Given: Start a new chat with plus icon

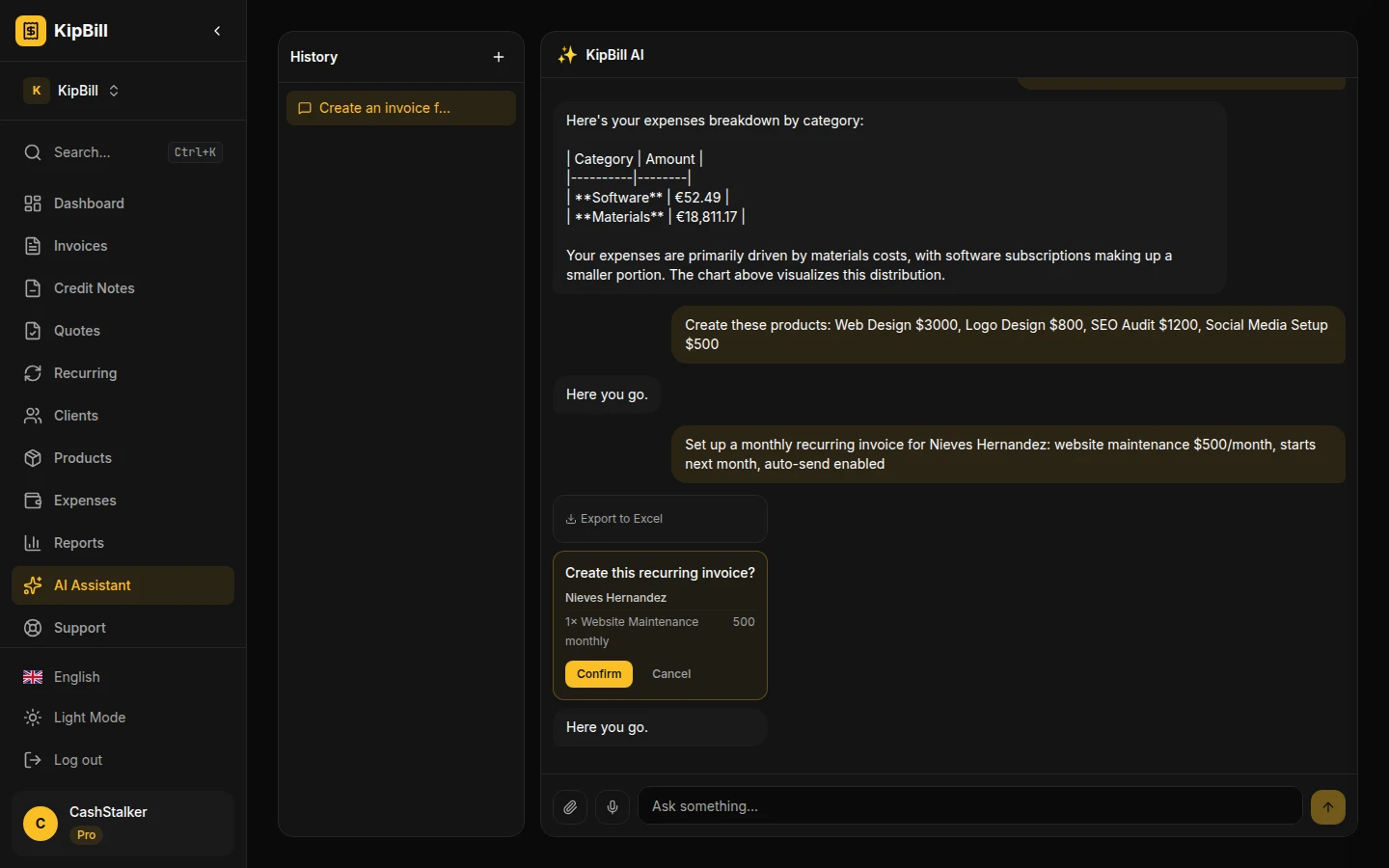Looking at the screenshot, I should pyautogui.click(x=499, y=57).
